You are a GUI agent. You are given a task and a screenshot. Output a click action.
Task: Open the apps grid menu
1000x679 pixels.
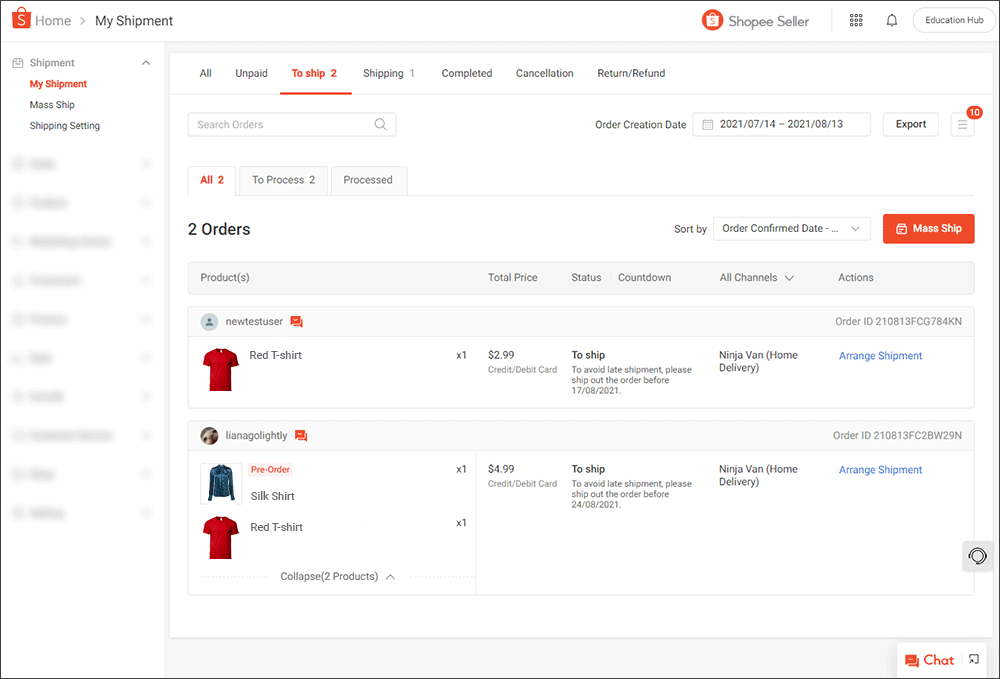(856, 20)
